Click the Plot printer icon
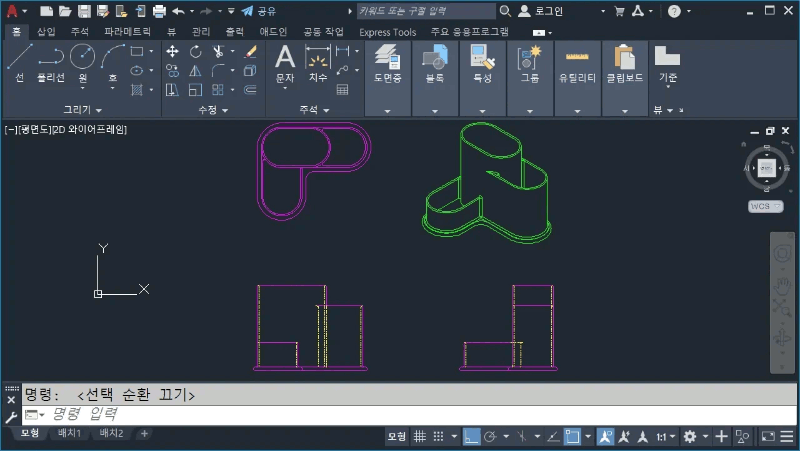 click(159, 11)
